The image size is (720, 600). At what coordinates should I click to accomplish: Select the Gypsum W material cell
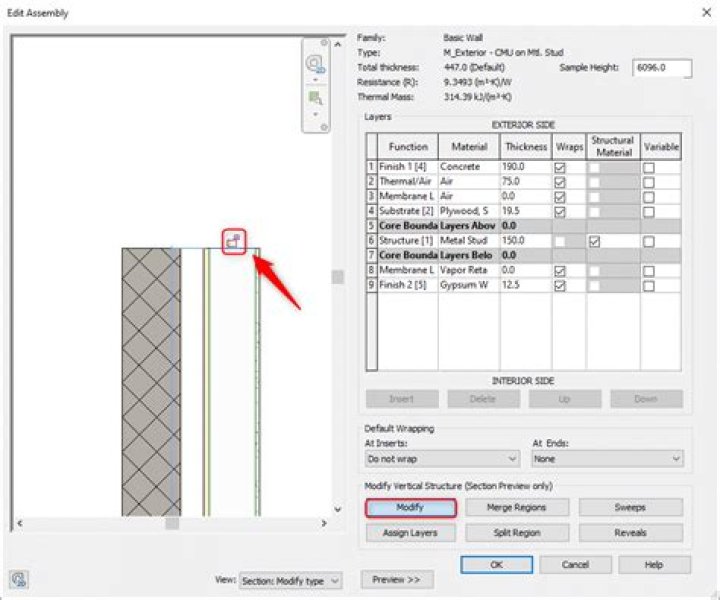point(469,285)
